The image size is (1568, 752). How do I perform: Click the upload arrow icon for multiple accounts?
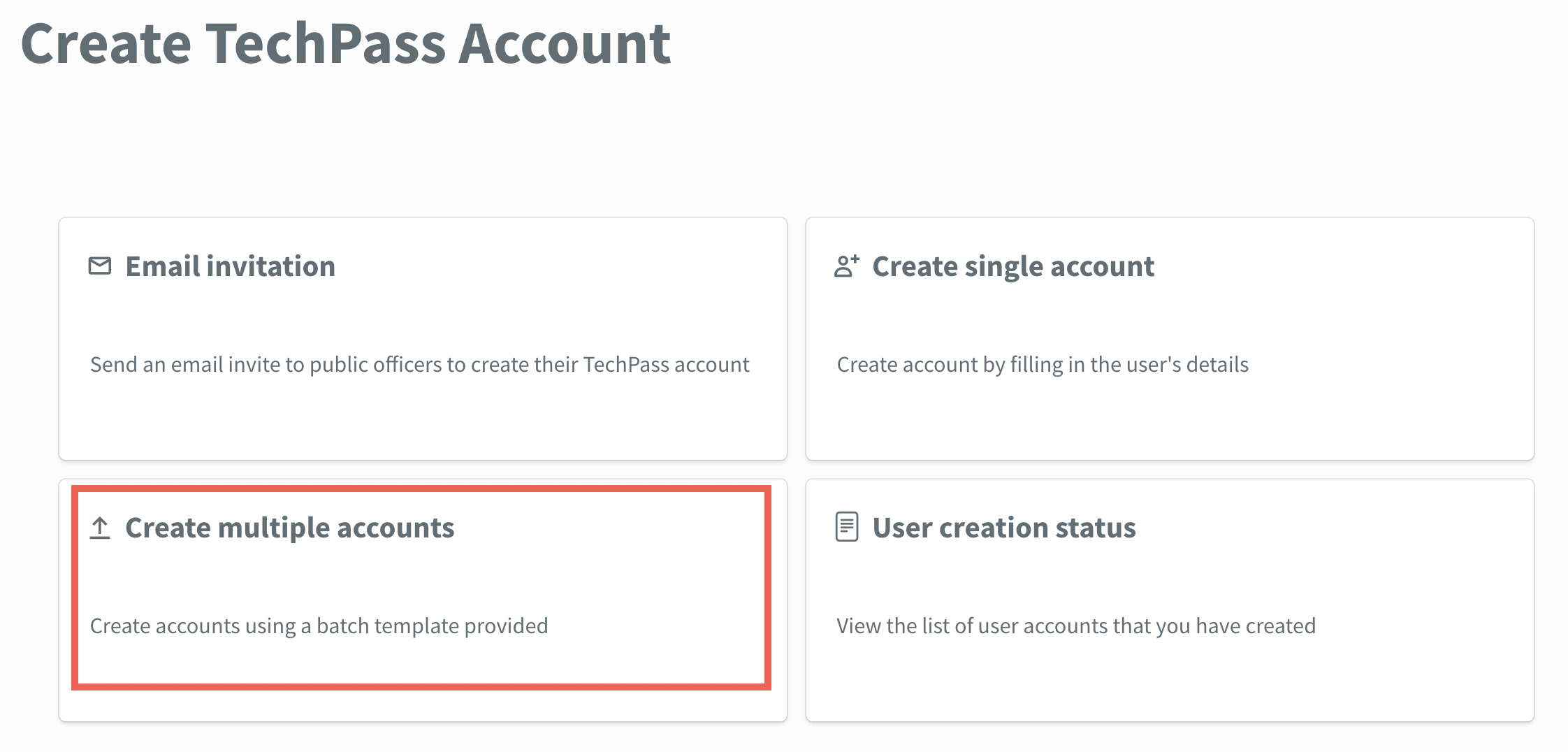point(100,528)
